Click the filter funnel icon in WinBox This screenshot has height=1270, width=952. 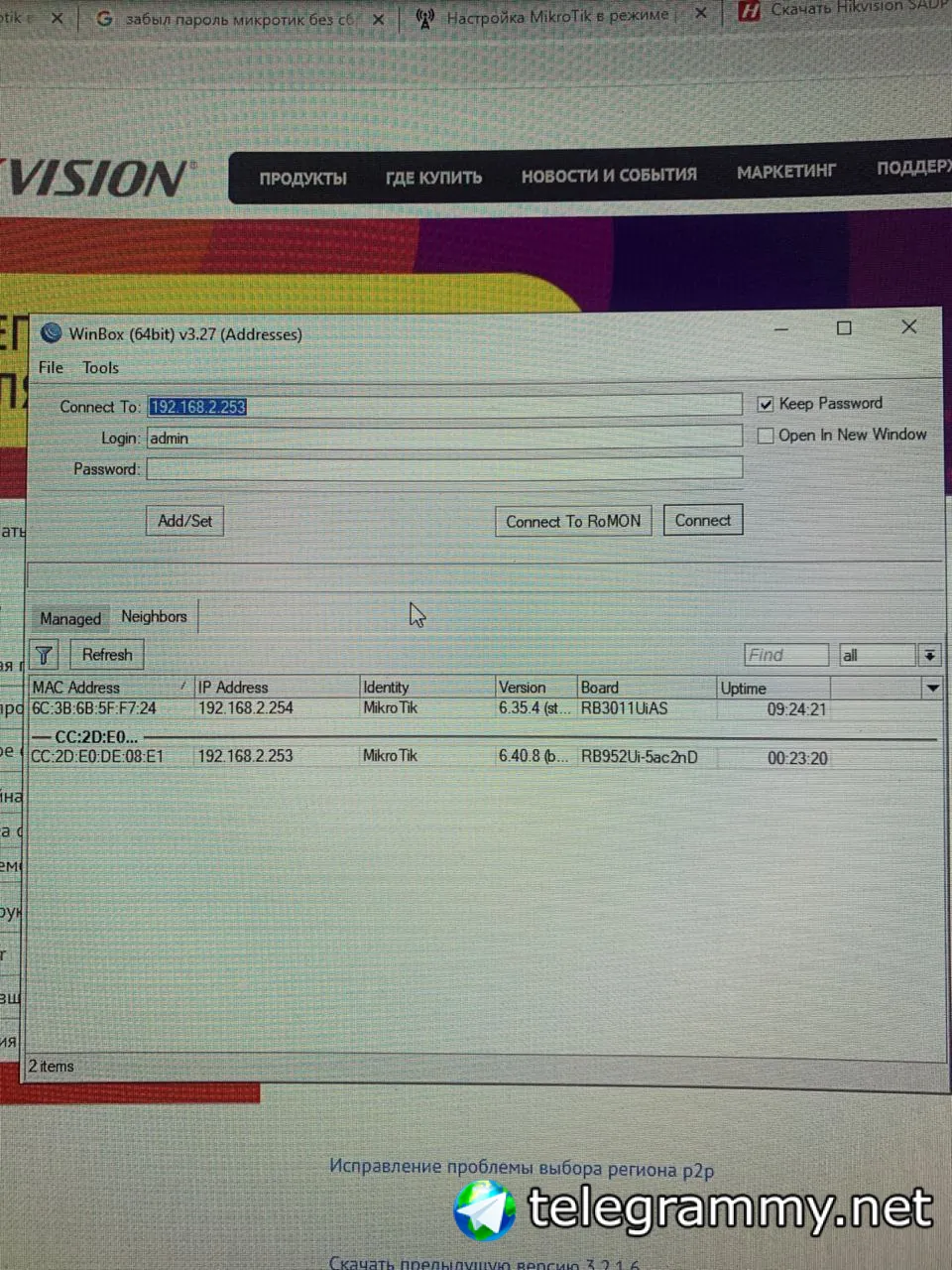tap(44, 655)
